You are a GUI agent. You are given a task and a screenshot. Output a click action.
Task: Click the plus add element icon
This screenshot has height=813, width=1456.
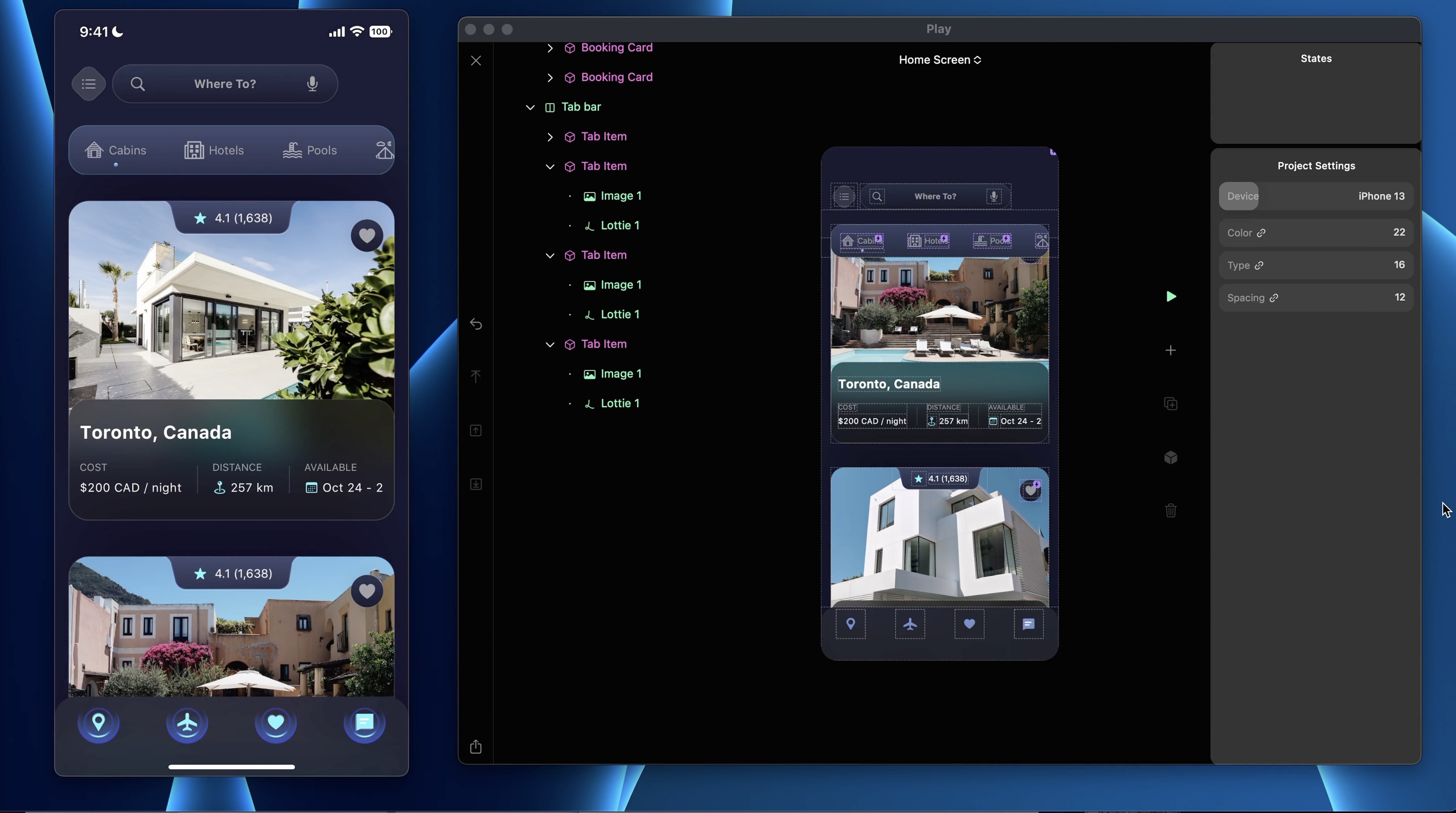(1171, 350)
